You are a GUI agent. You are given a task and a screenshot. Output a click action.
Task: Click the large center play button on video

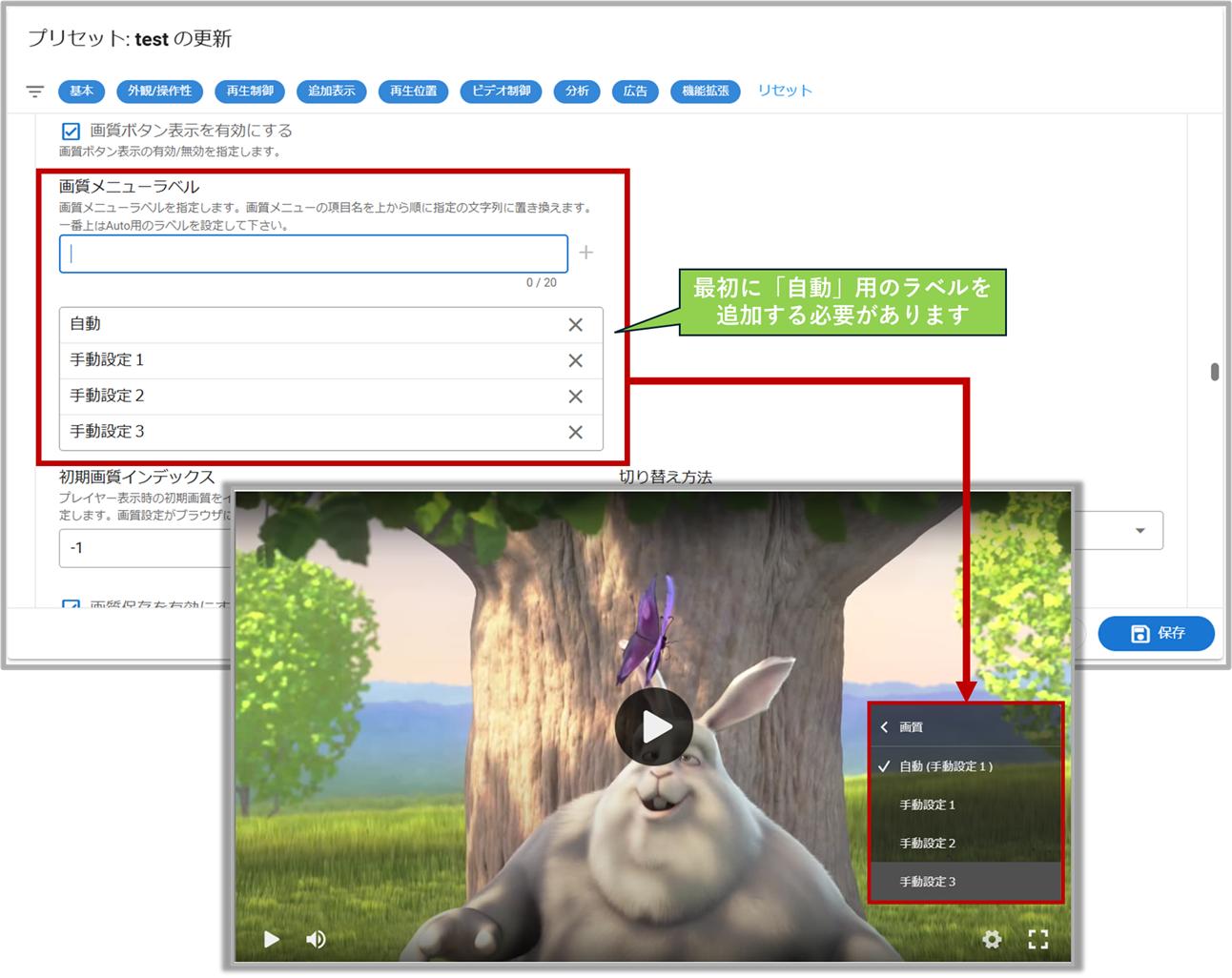[654, 726]
